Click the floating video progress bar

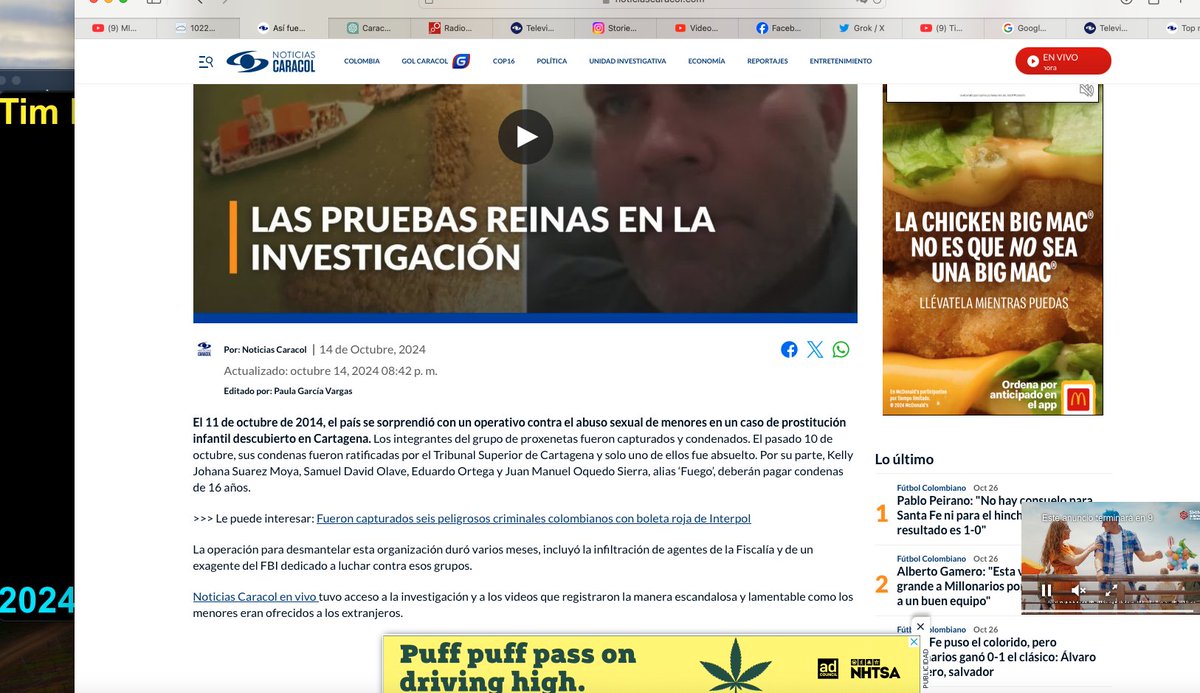click(x=1110, y=610)
